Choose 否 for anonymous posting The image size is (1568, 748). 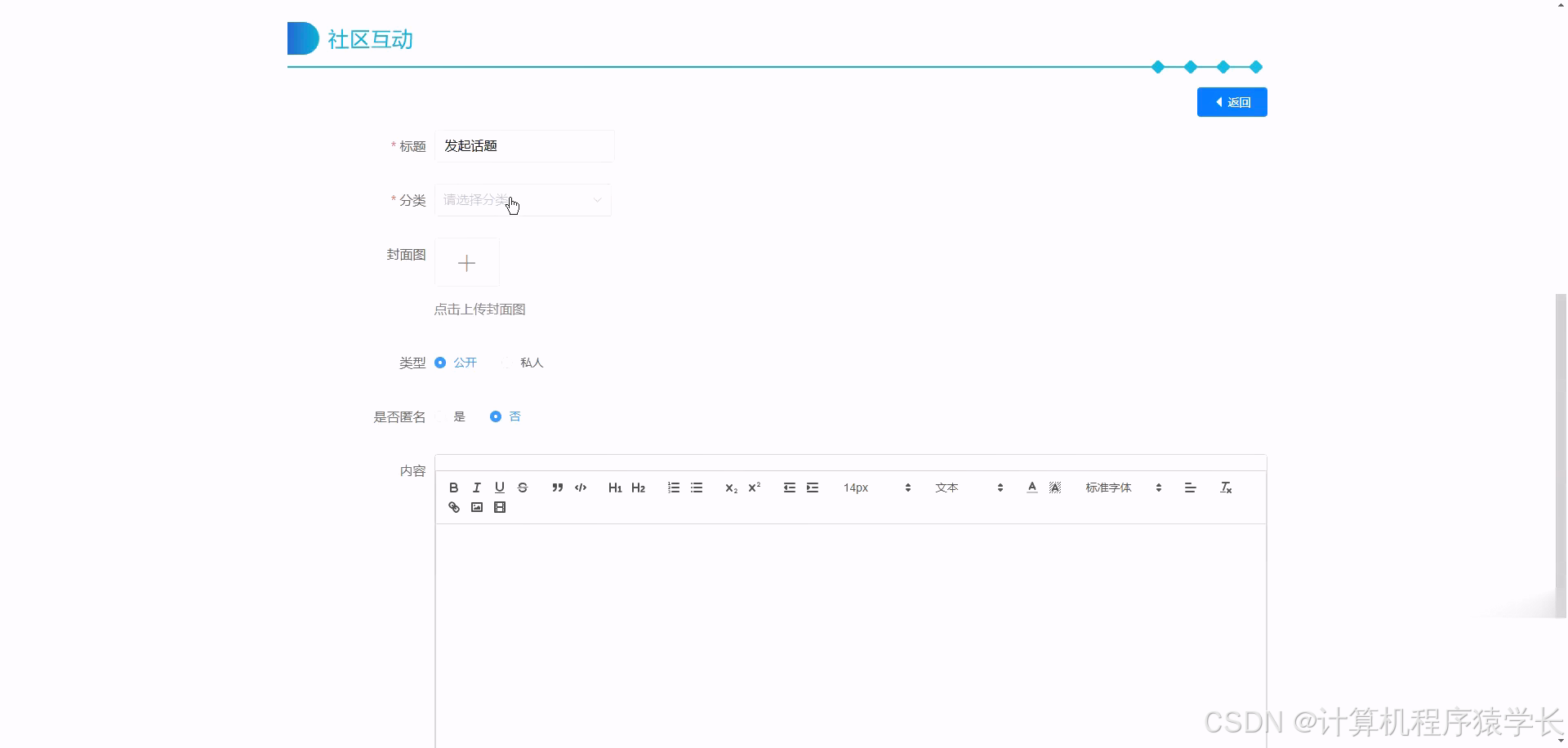pyautogui.click(x=495, y=416)
